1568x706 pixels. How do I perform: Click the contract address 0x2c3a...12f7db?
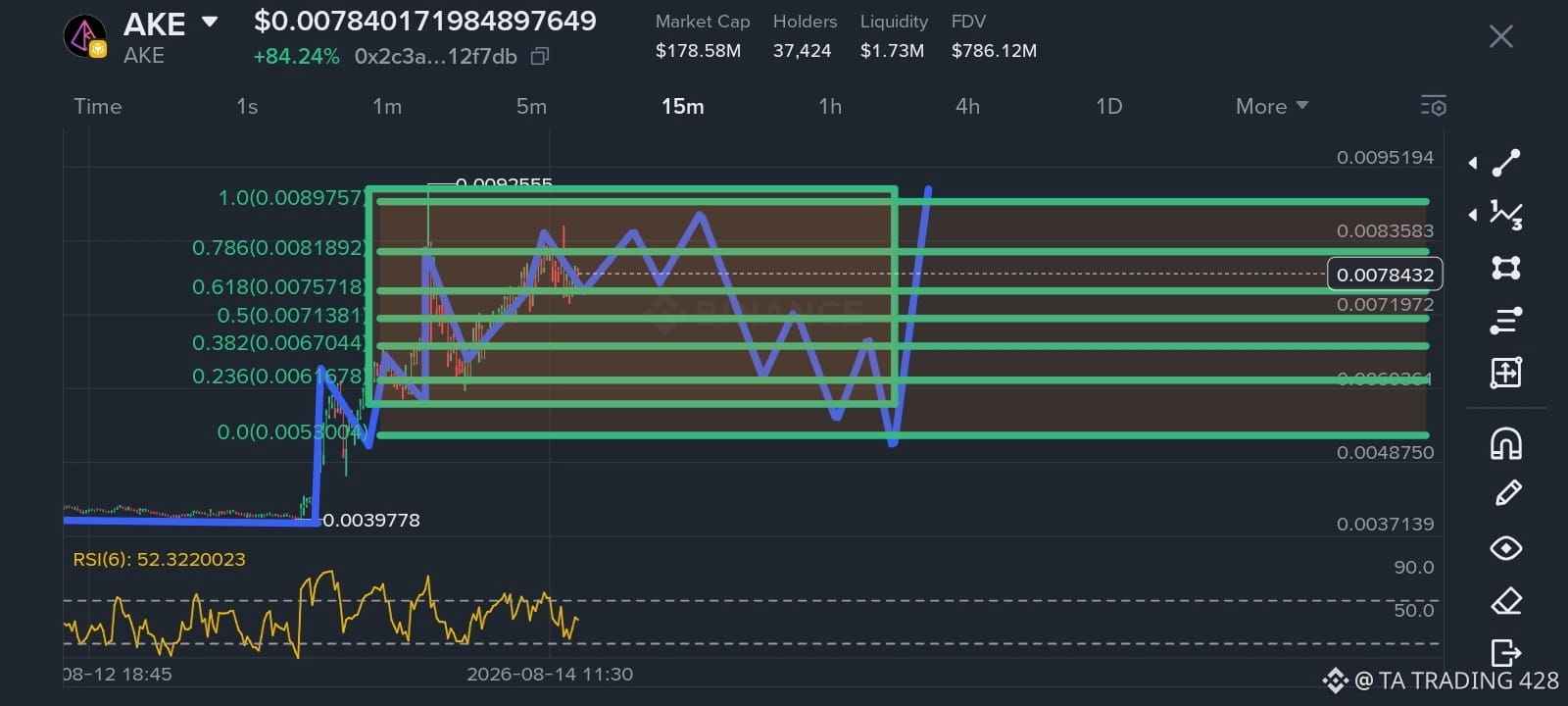(435, 57)
